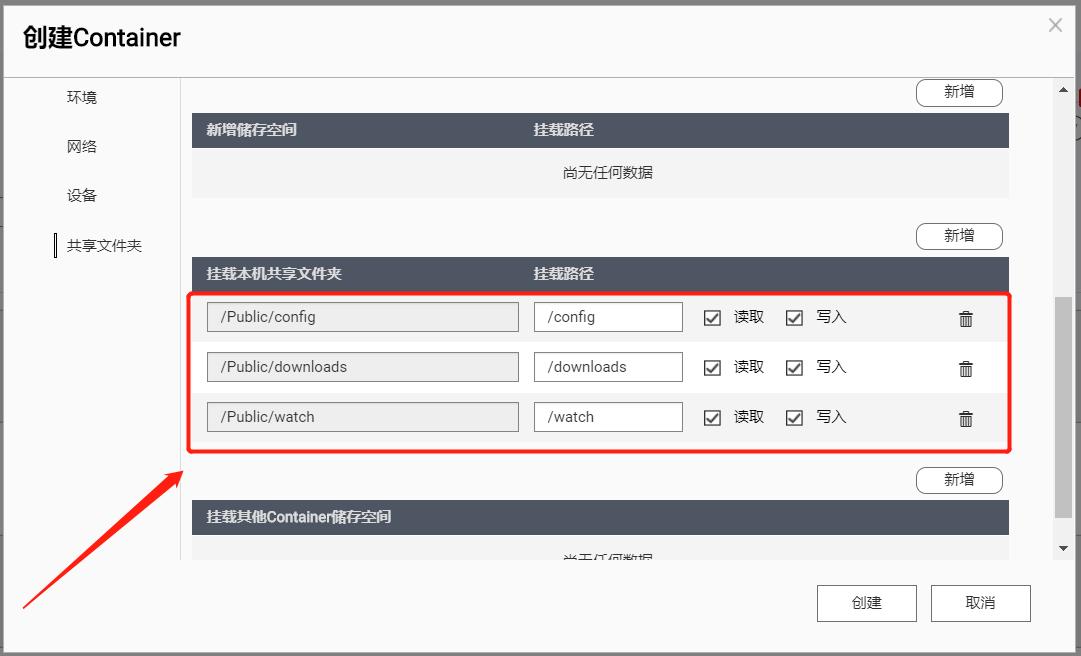Screen dimensions: 1081x656
Task: Click 新增 above local shared folder list
Action: coord(959,236)
